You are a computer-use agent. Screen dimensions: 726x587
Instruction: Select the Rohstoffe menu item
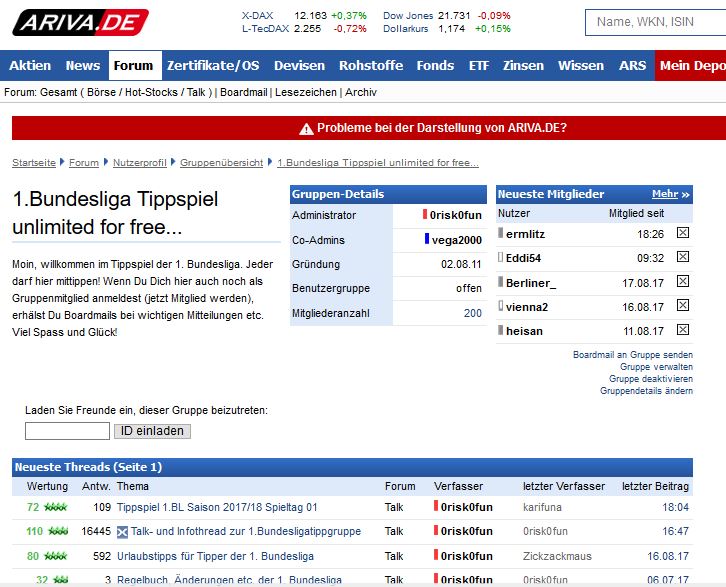click(371, 66)
